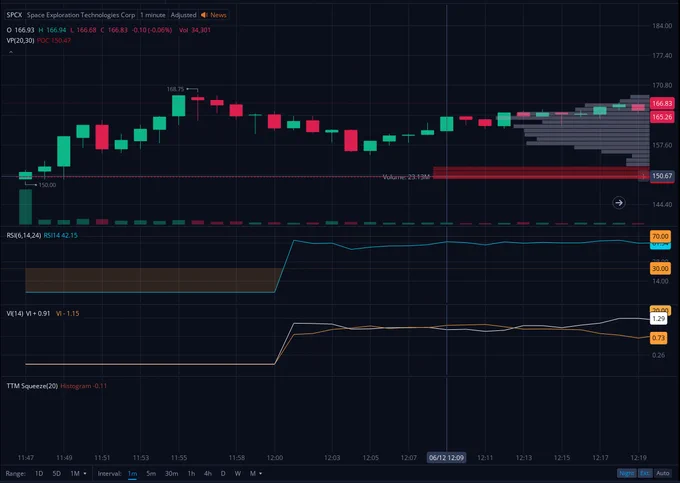Jump to latest bar with circled arrow
The image size is (680, 483).
pos(619,202)
